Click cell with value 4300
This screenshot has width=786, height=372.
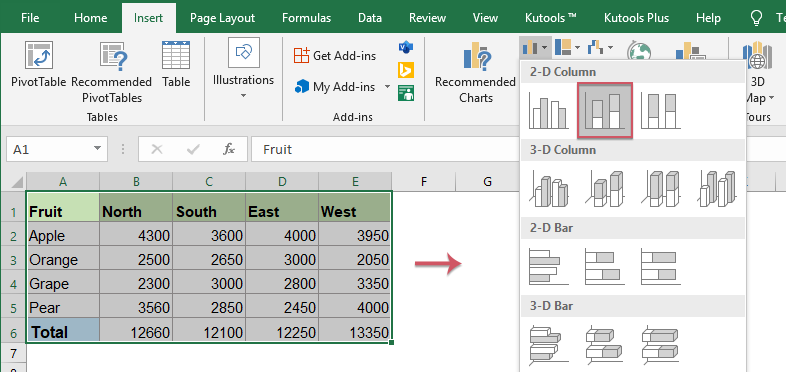click(136, 235)
